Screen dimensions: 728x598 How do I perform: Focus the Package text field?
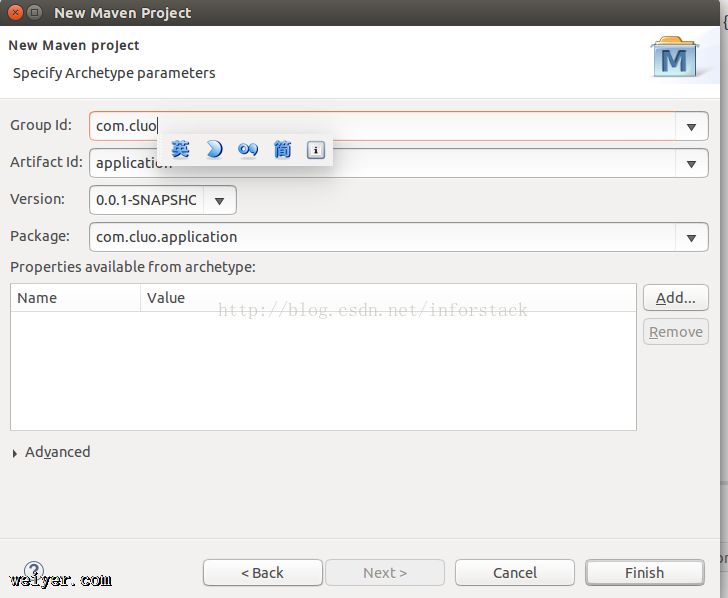[x=382, y=237]
